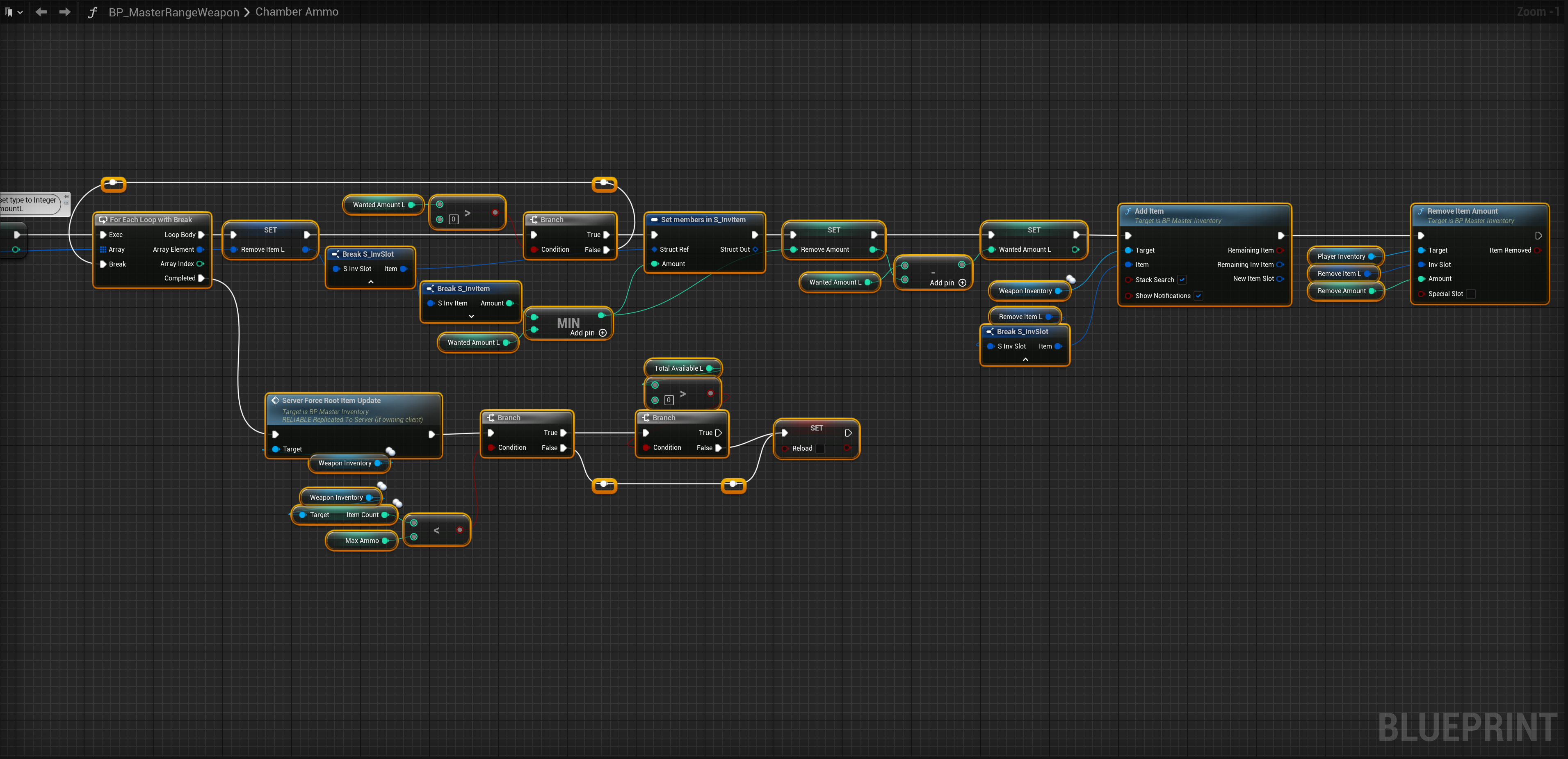The height and width of the screenshot is (759, 1568).
Task: Toggle the Reload checkbox on SET node
Action: [x=820, y=449]
